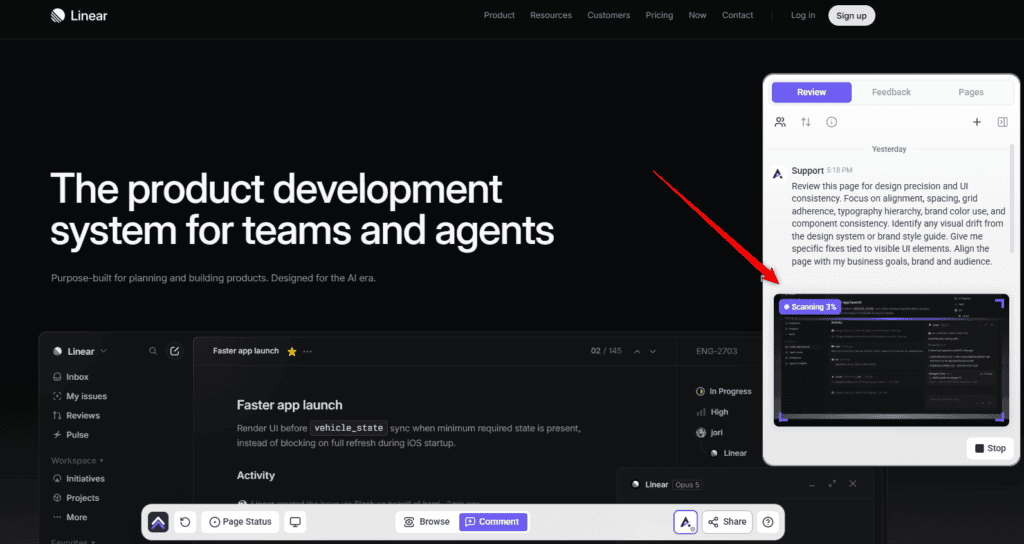Click the ENG-2703 issue ID
The height and width of the screenshot is (544, 1024).
coord(716,351)
